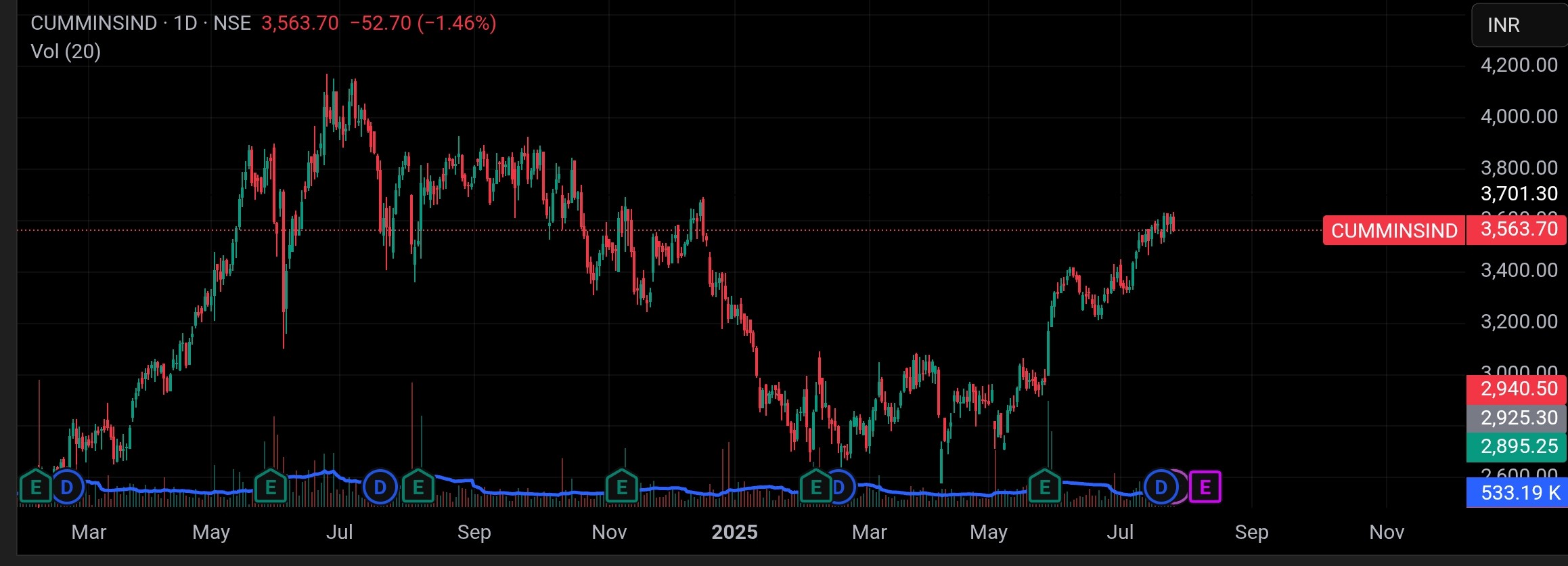Click the purple upcoming earnings E marker
Image resolution: width=1568 pixels, height=566 pixels.
1205,487
